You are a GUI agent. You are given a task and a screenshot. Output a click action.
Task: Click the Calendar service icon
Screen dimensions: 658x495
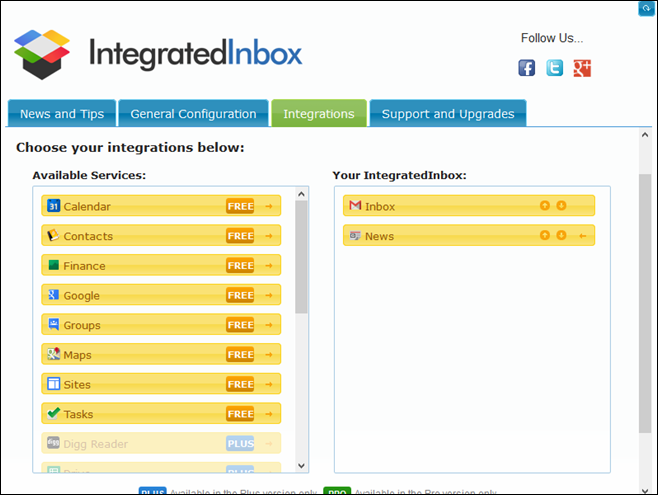tap(53, 206)
